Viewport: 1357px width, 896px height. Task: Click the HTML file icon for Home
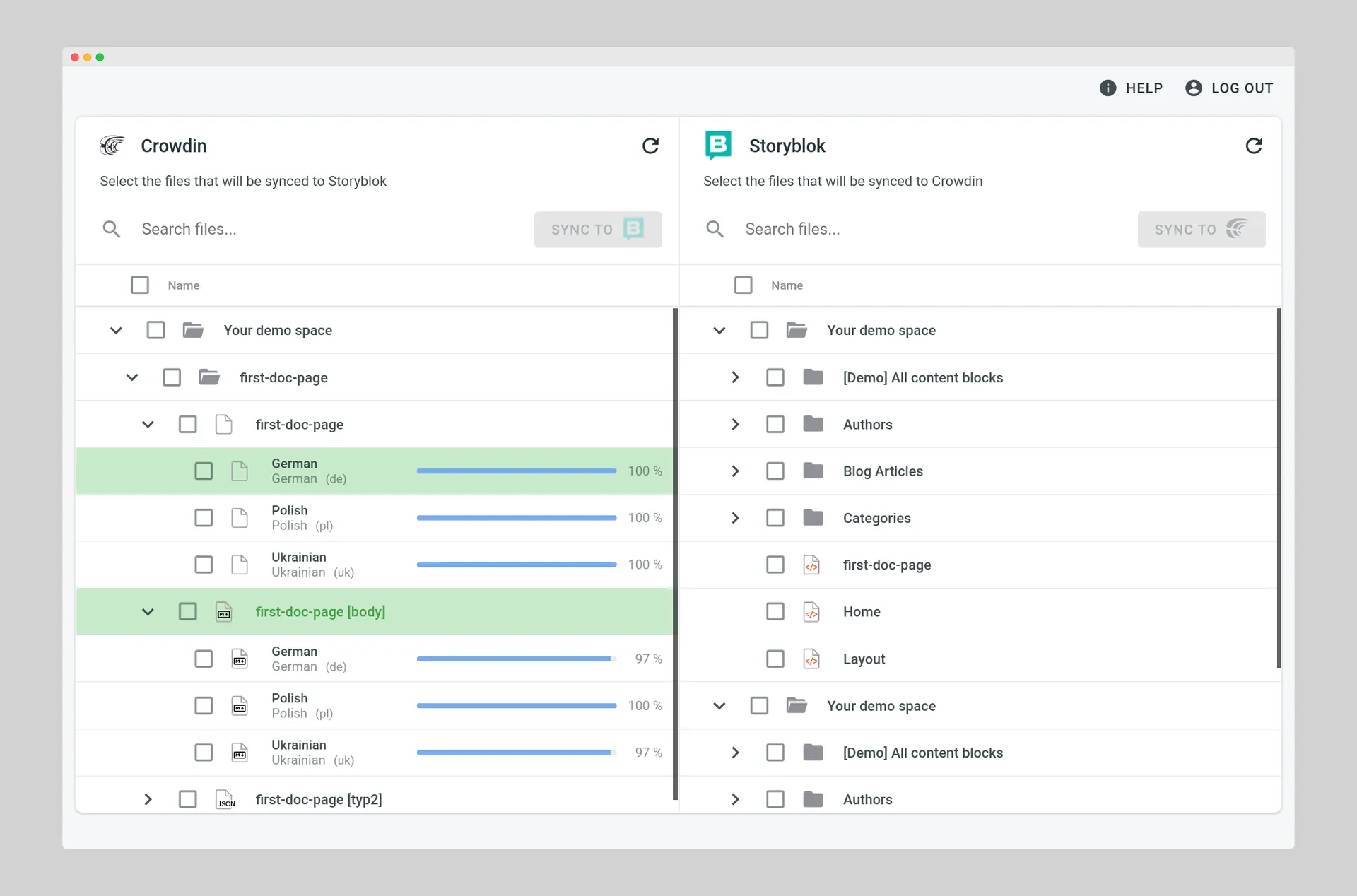pos(811,612)
